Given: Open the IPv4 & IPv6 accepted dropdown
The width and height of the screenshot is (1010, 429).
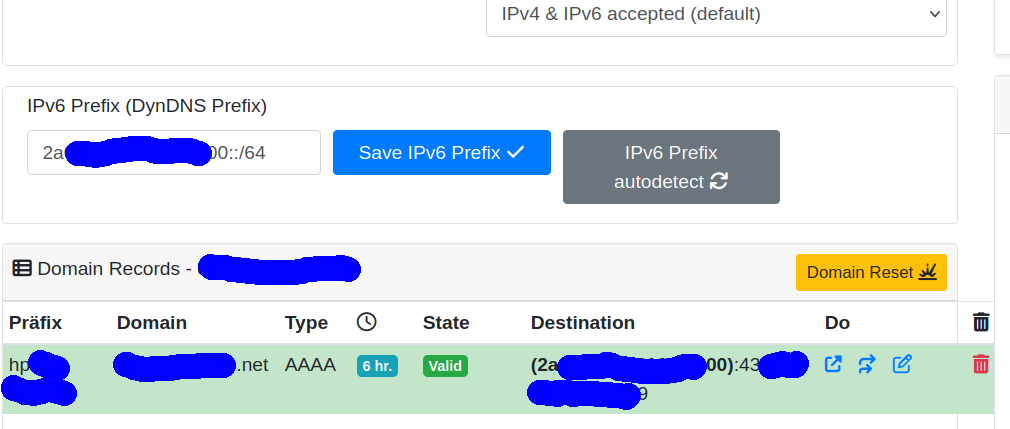Looking at the screenshot, I should point(716,14).
